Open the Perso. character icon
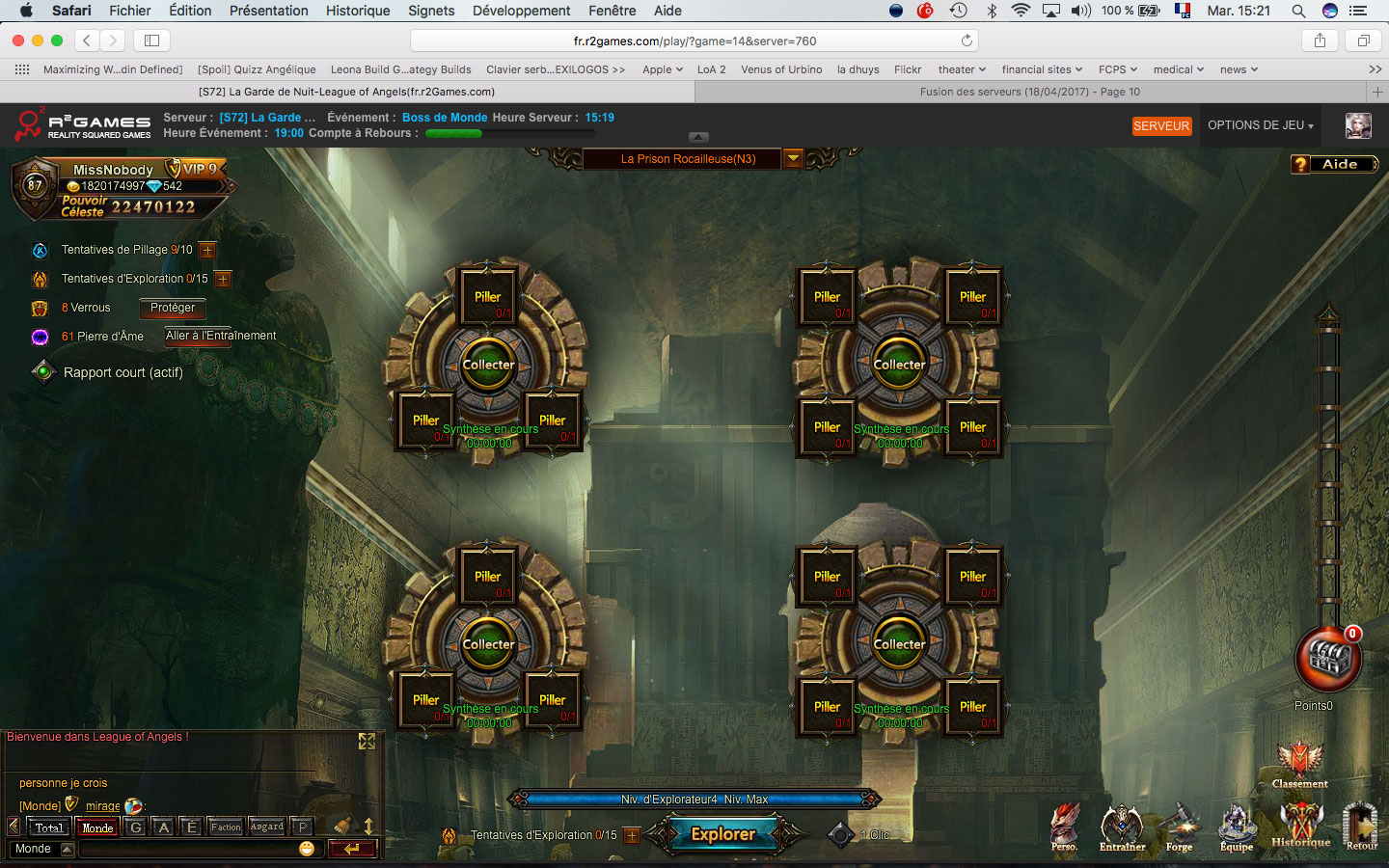This screenshot has height=868, width=1389. (1064, 826)
